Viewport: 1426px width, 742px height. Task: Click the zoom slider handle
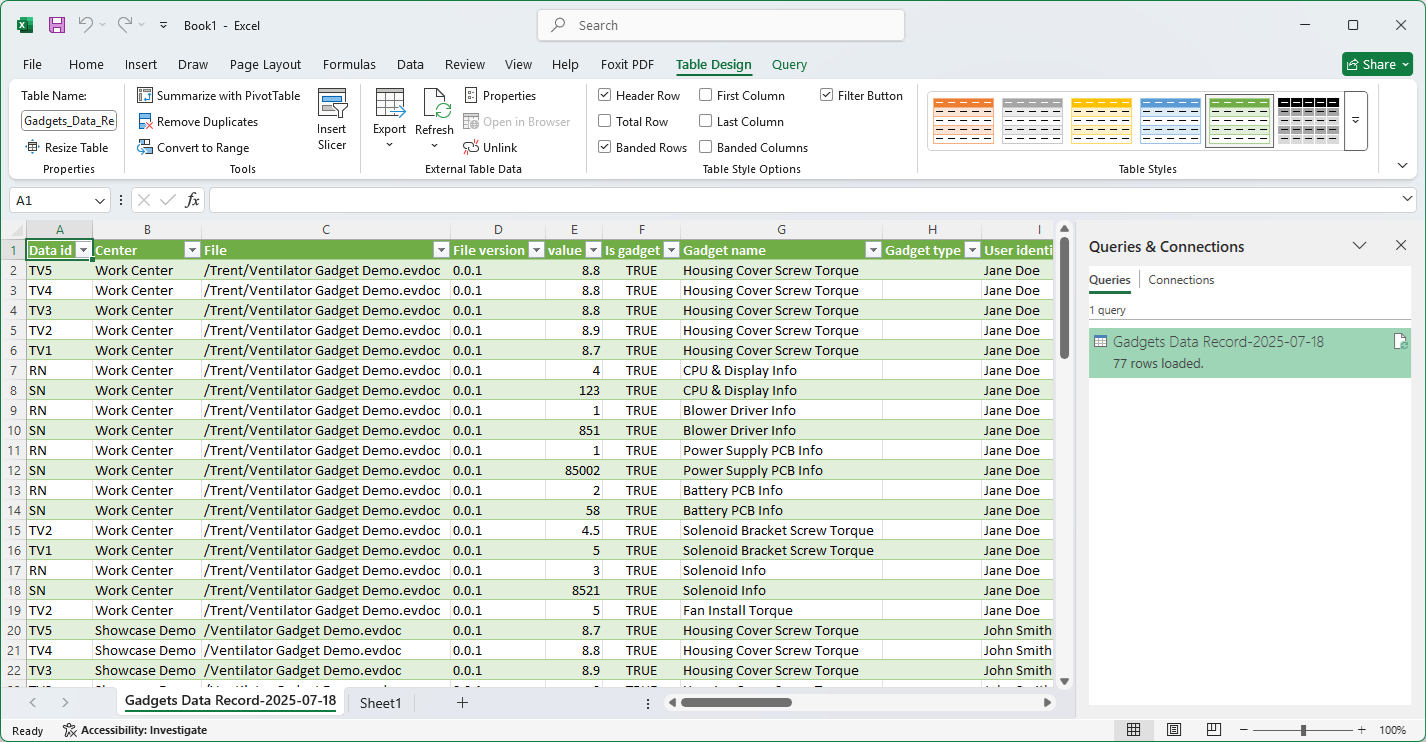[1303, 730]
